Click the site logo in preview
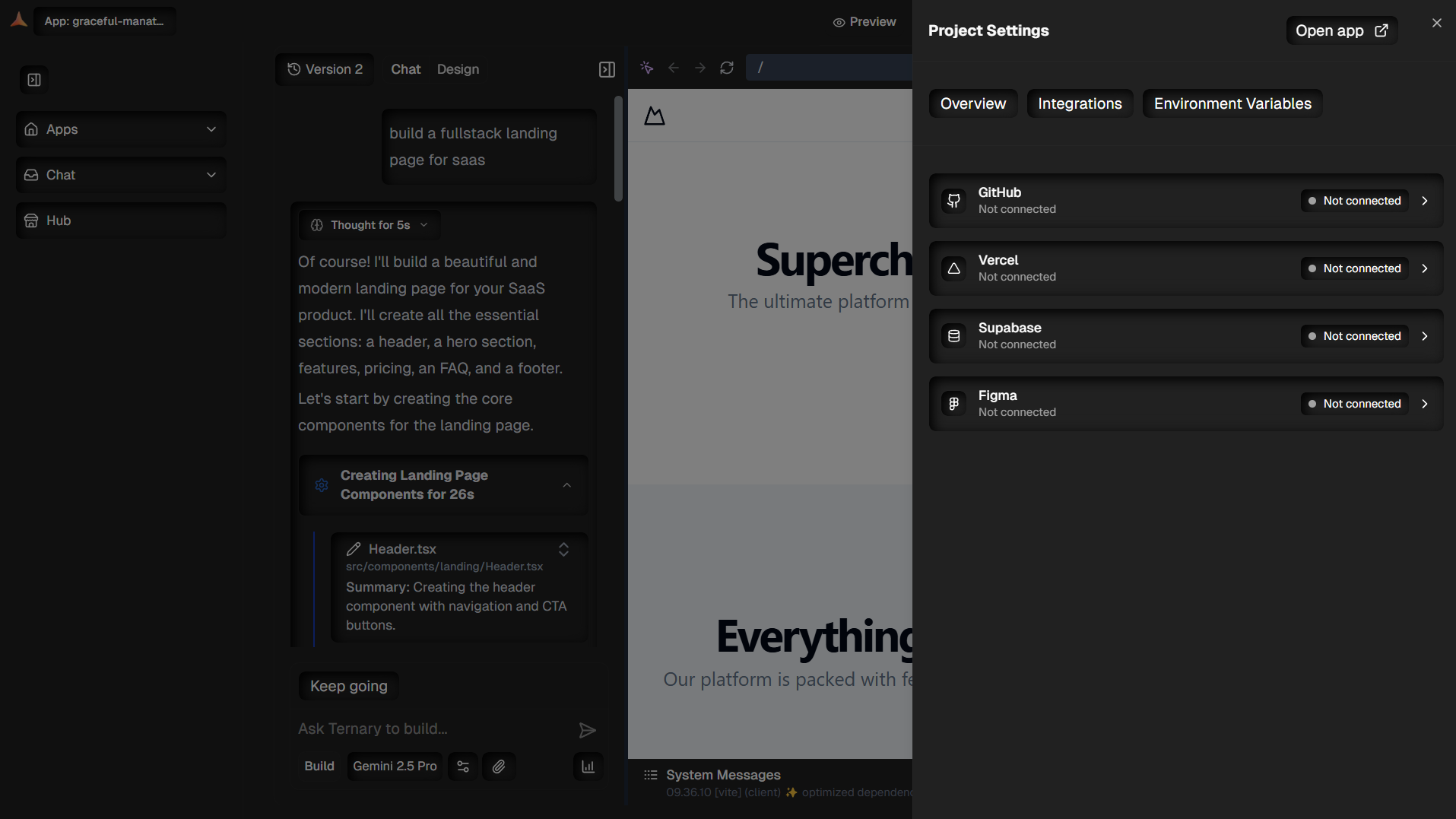1456x819 pixels. click(x=655, y=116)
